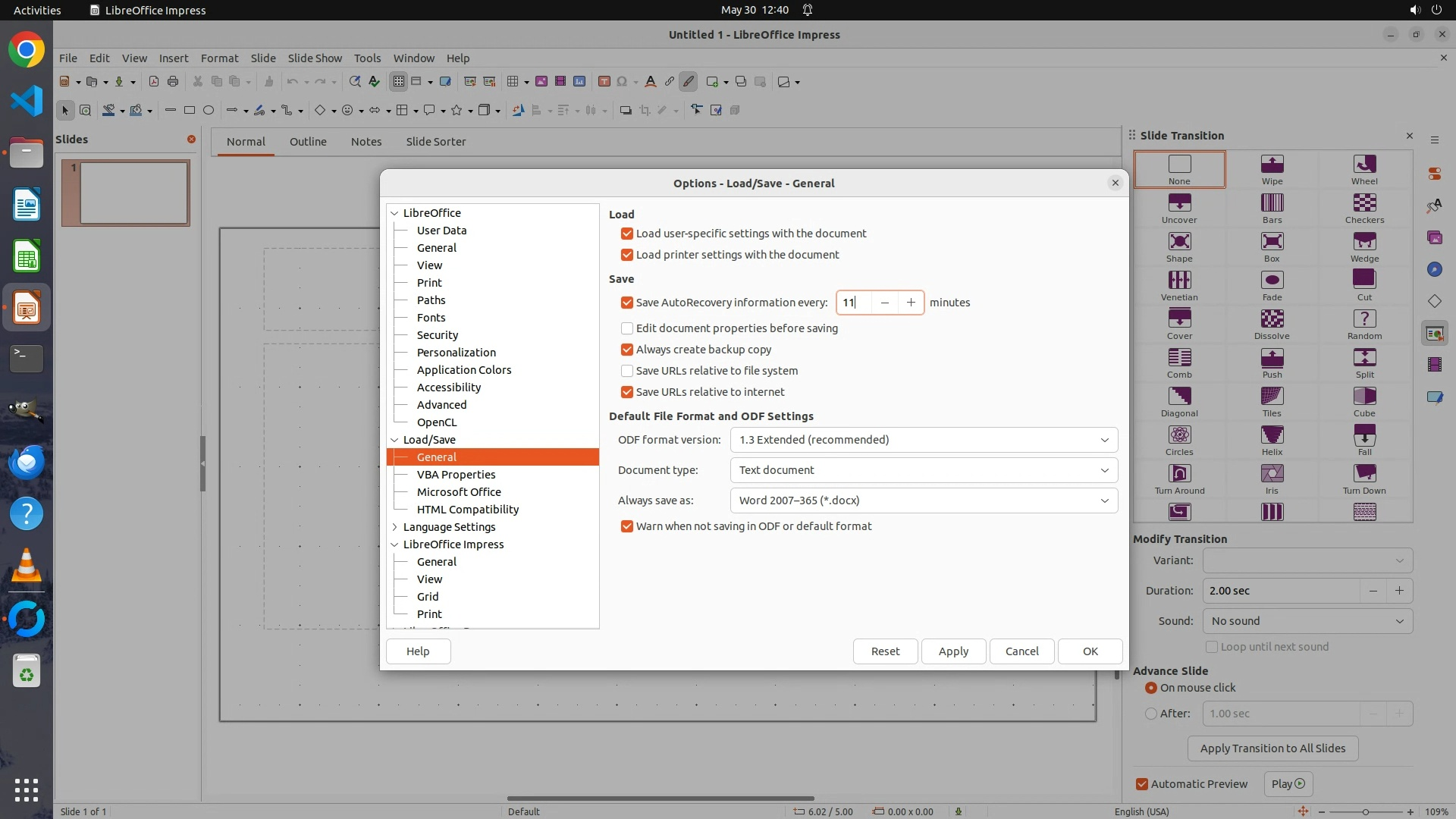Choose the Checkers transition icon

tap(1364, 203)
